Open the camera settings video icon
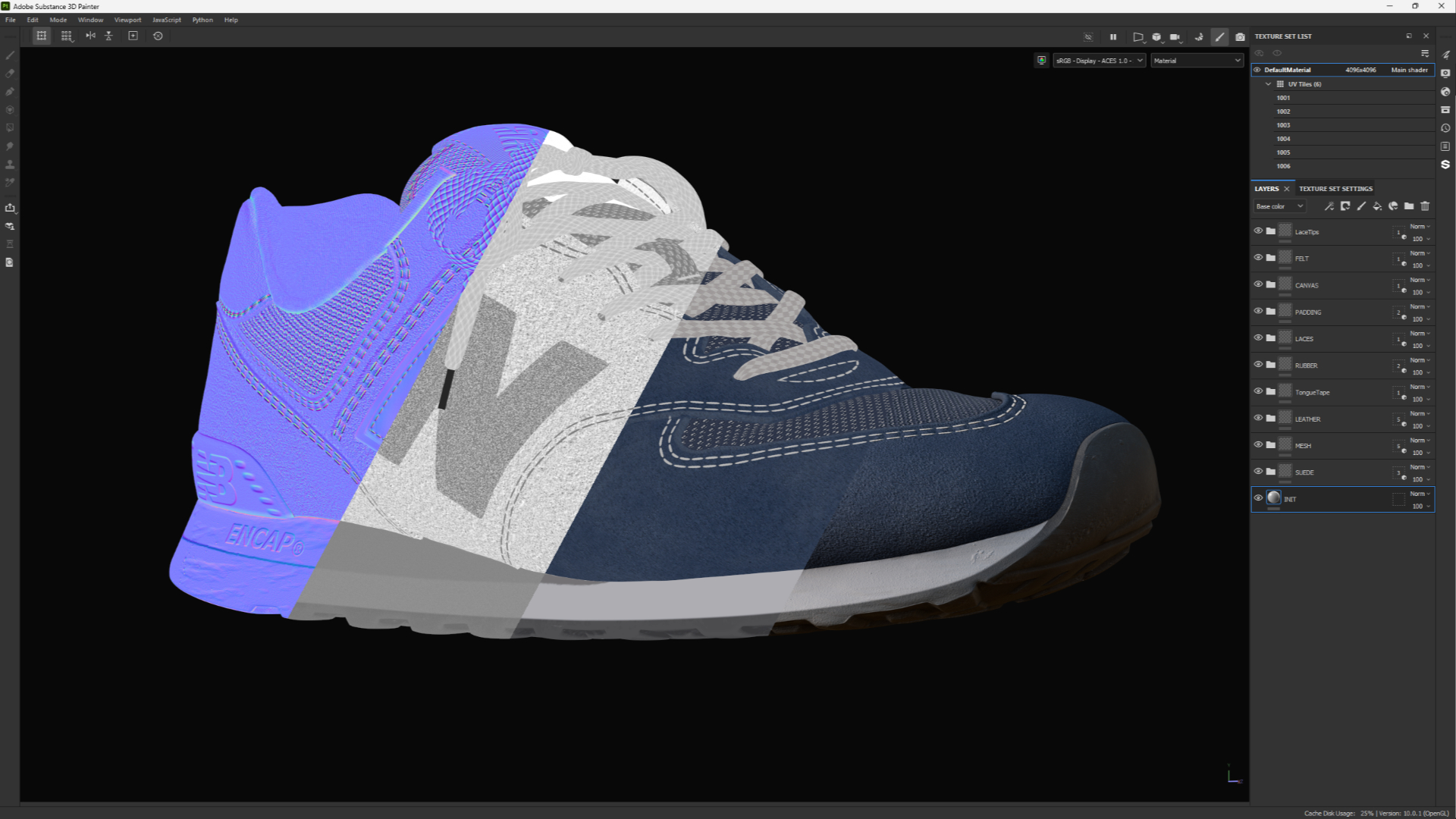The width and height of the screenshot is (1456, 819). (1175, 36)
